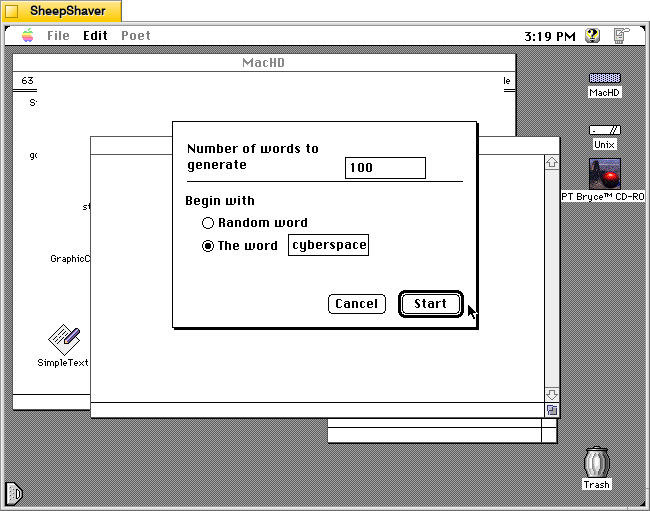This screenshot has height=511, width=650.
Task: Open the File menu
Action: pyautogui.click(x=58, y=36)
